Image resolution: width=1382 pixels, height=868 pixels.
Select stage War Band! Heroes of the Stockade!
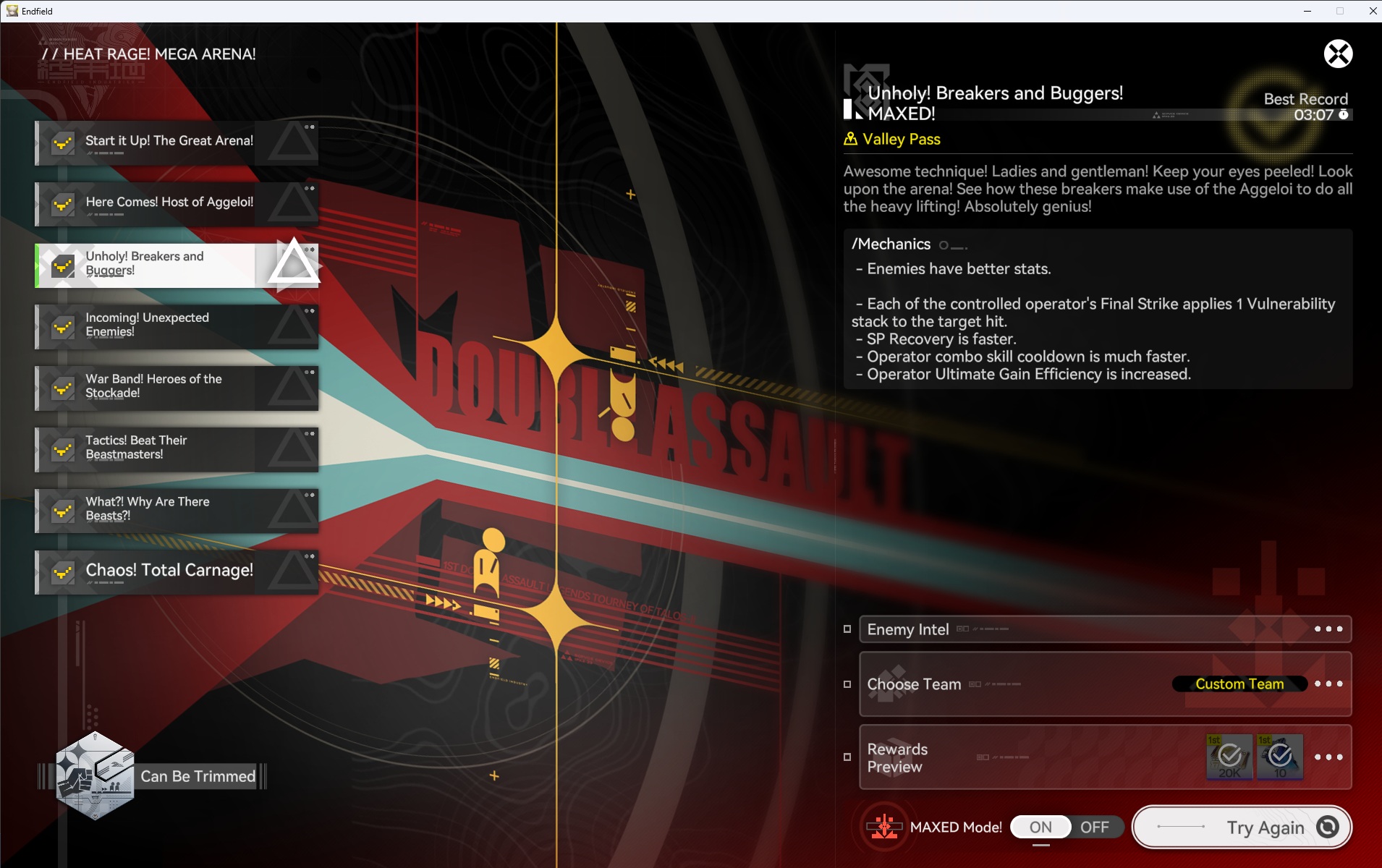[x=177, y=388]
